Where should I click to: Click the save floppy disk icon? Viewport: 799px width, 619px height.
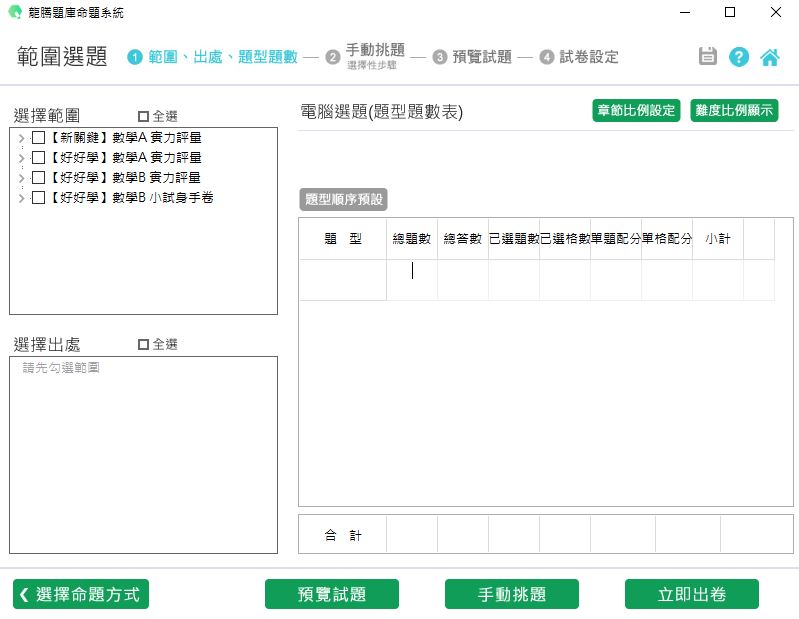pyautogui.click(x=708, y=57)
